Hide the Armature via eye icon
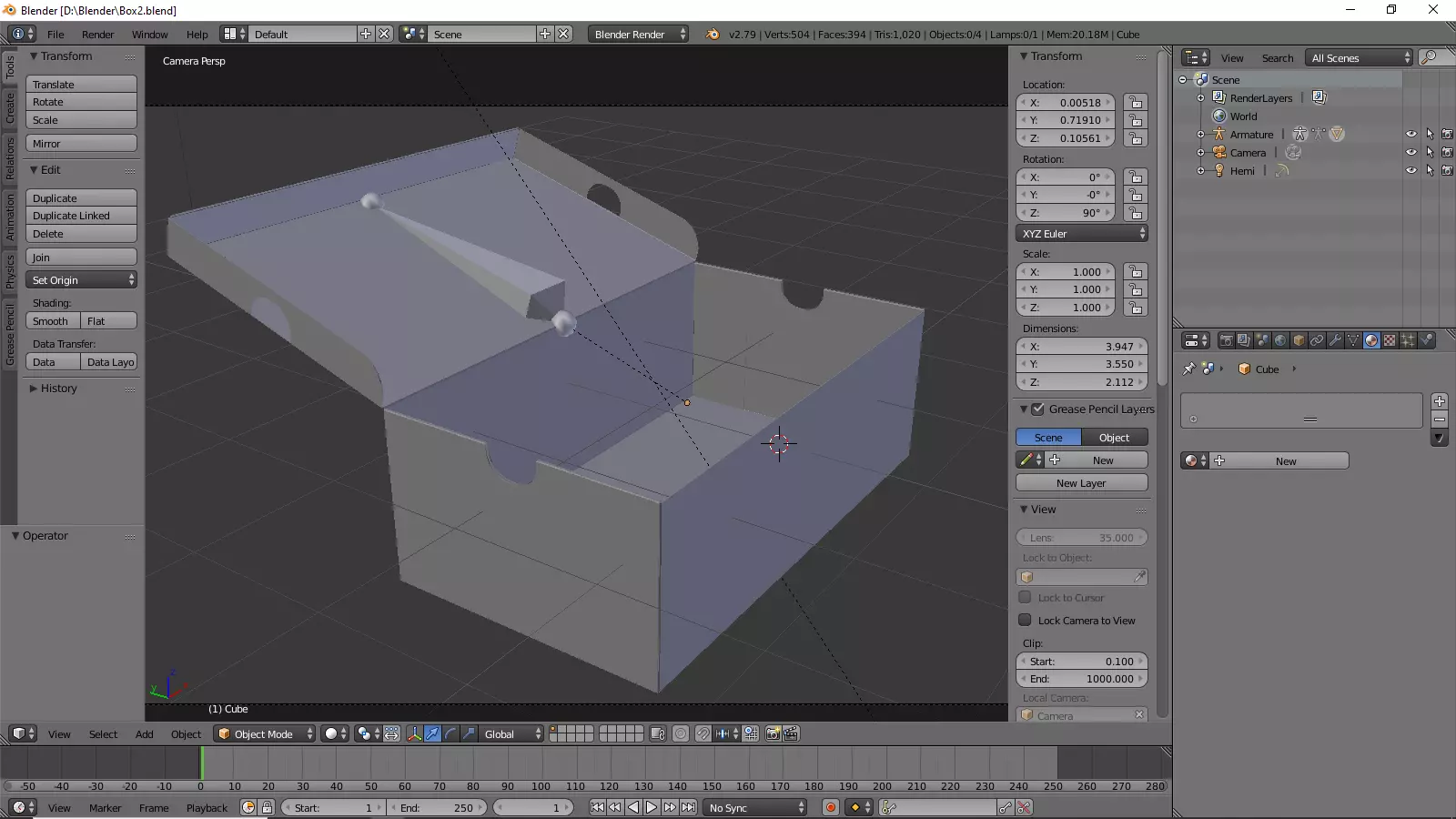1456x819 pixels. (x=1411, y=134)
